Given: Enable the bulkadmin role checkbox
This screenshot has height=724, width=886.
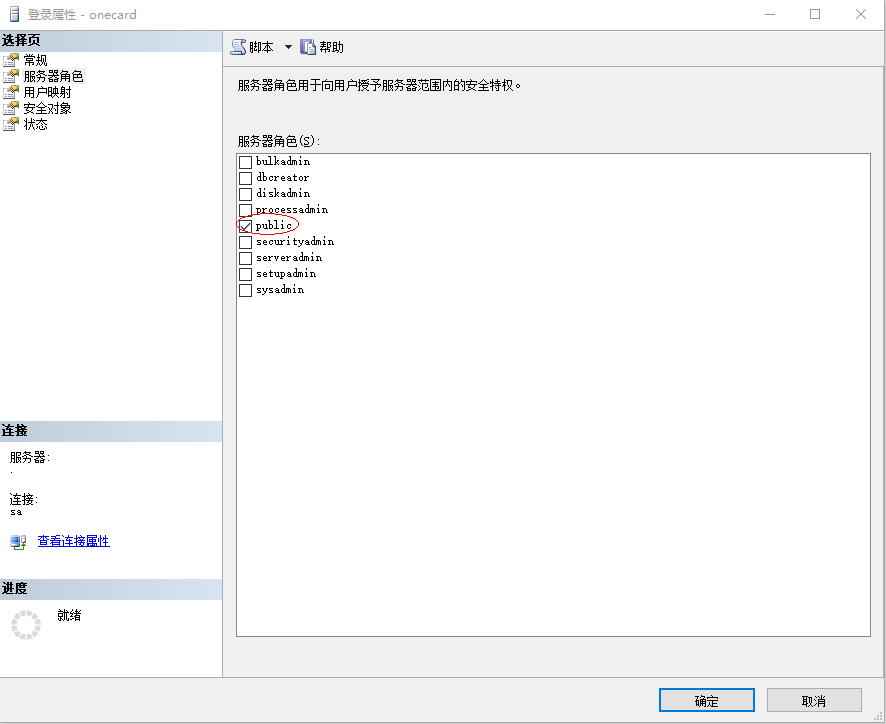Looking at the screenshot, I should pos(245,162).
